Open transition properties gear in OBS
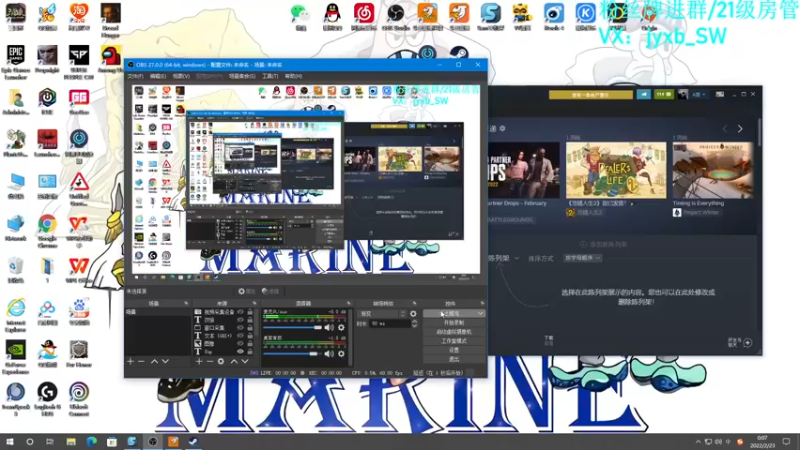The image size is (800, 450). pos(413,314)
